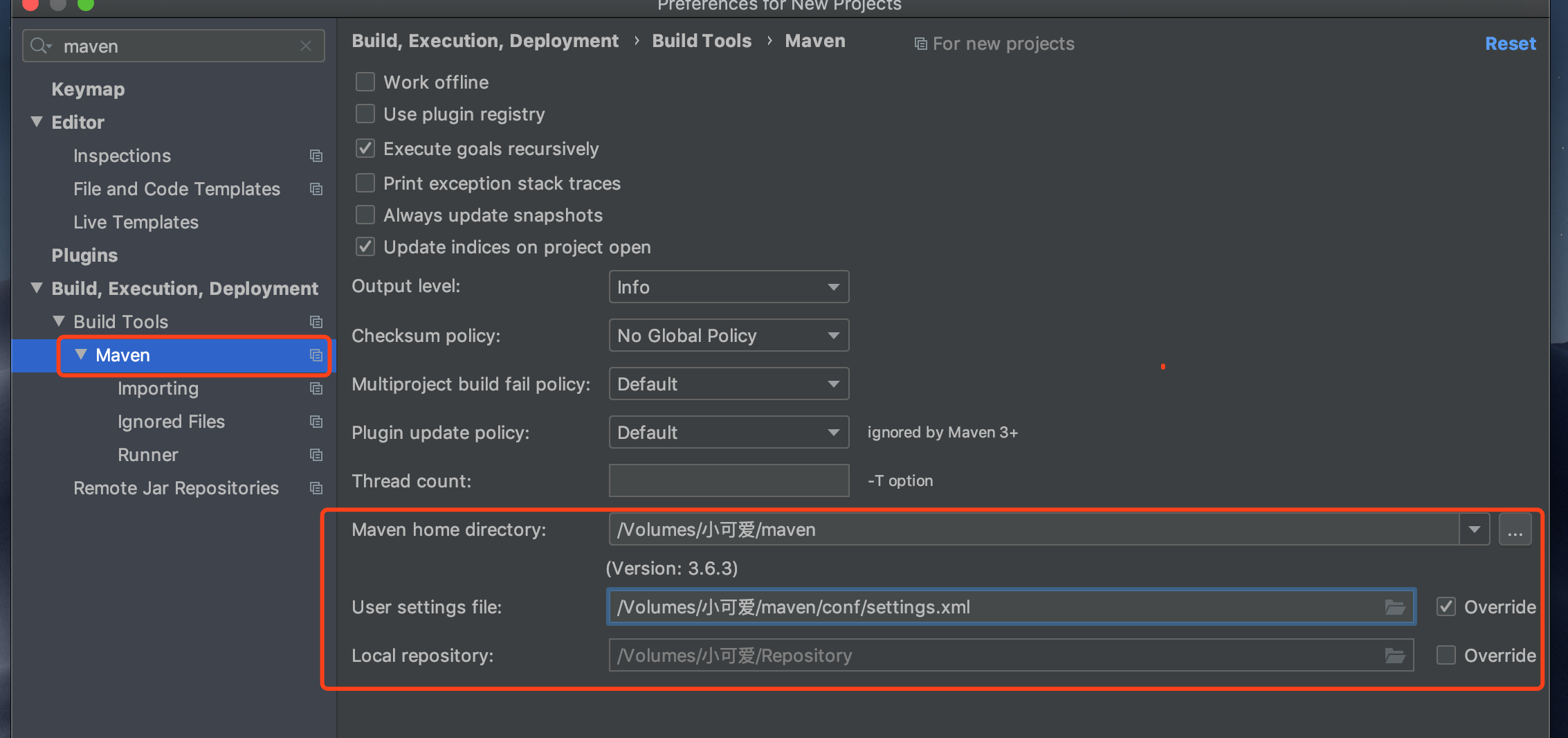Click project-level icon next to Runner

[x=316, y=455]
